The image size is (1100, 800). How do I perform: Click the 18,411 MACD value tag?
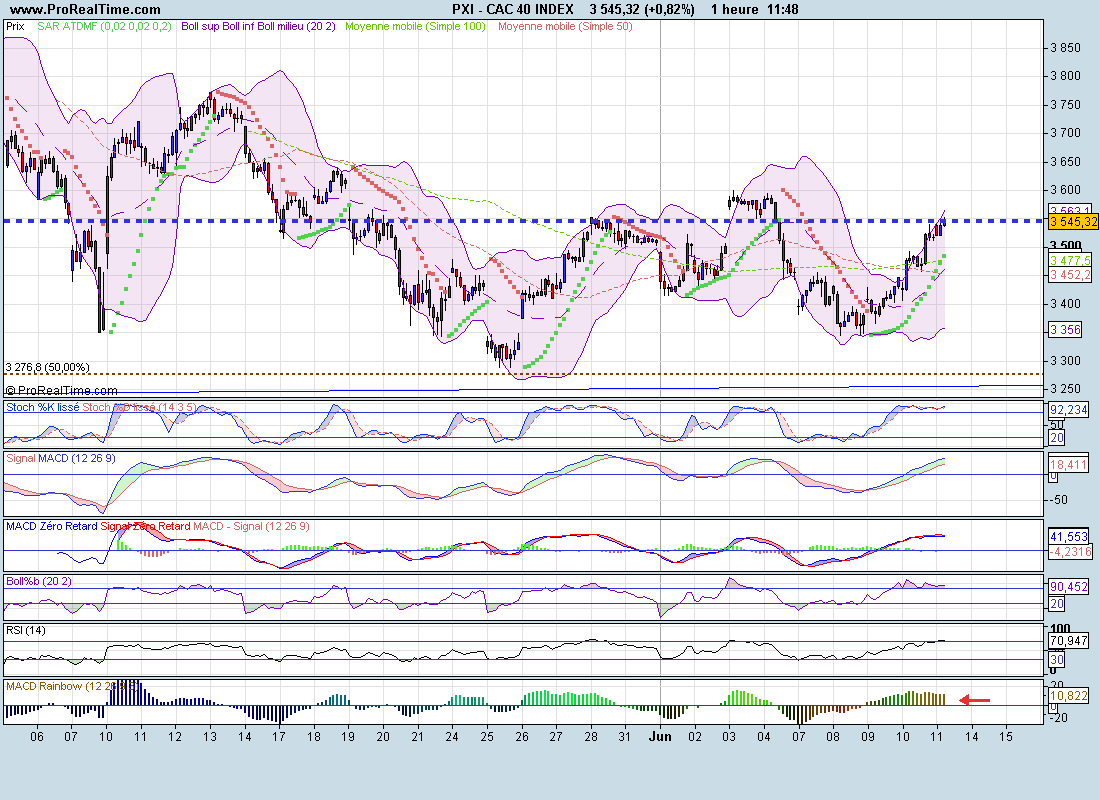pyautogui.click(x=1068, y=465)
